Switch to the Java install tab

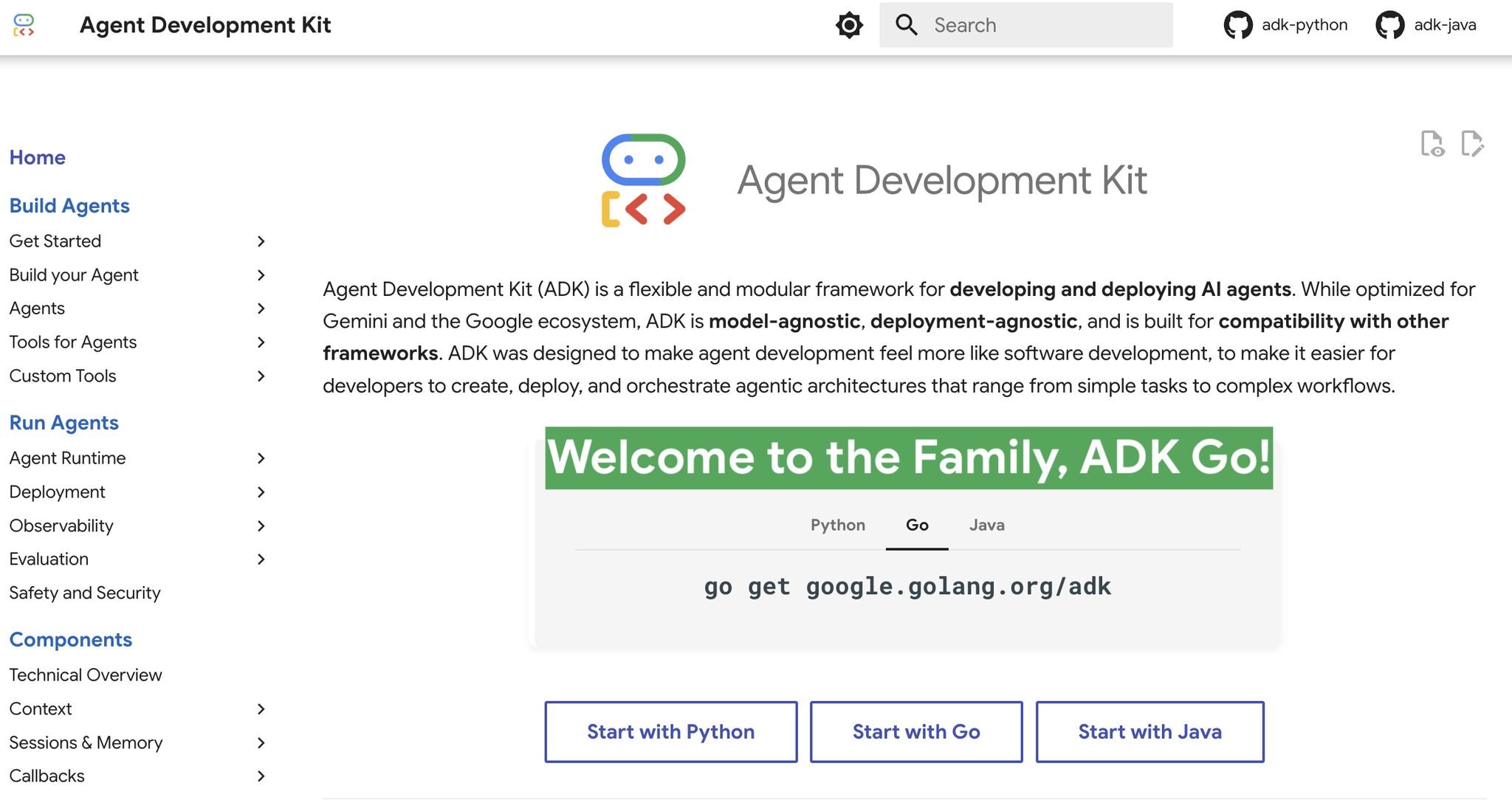[x=986, y=525]
